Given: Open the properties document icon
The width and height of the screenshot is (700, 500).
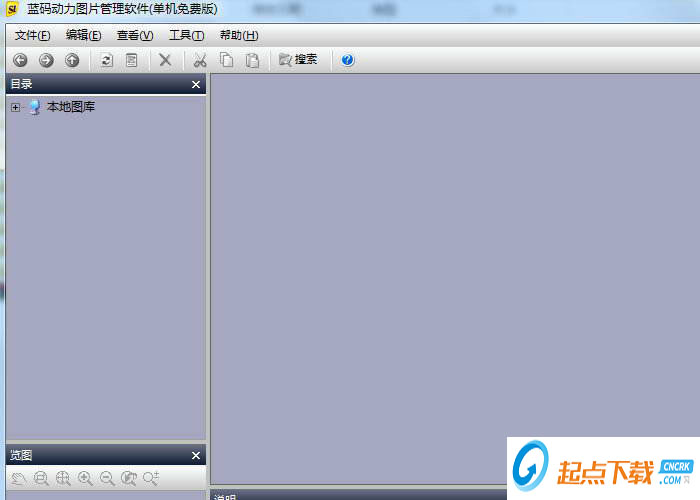Looking at the screenshot, I should pyautogui.click(x=132, y=60).
